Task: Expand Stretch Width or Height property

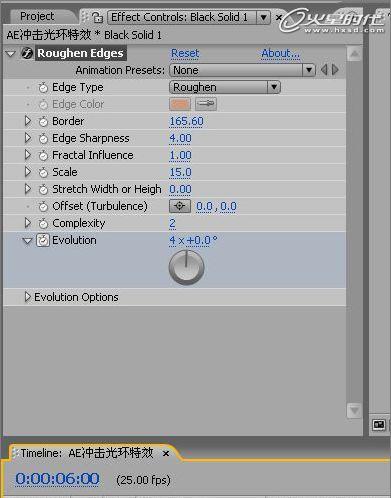Action: pos(28,189)
